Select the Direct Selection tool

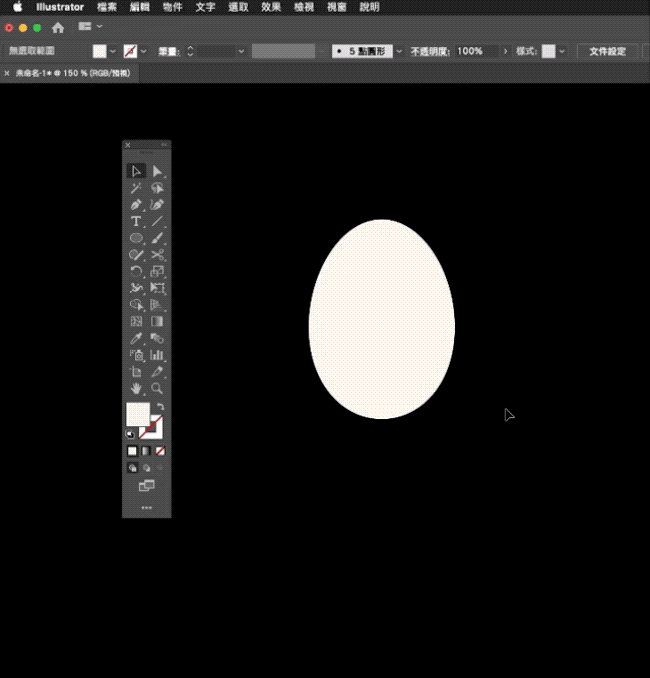point(157,172)
